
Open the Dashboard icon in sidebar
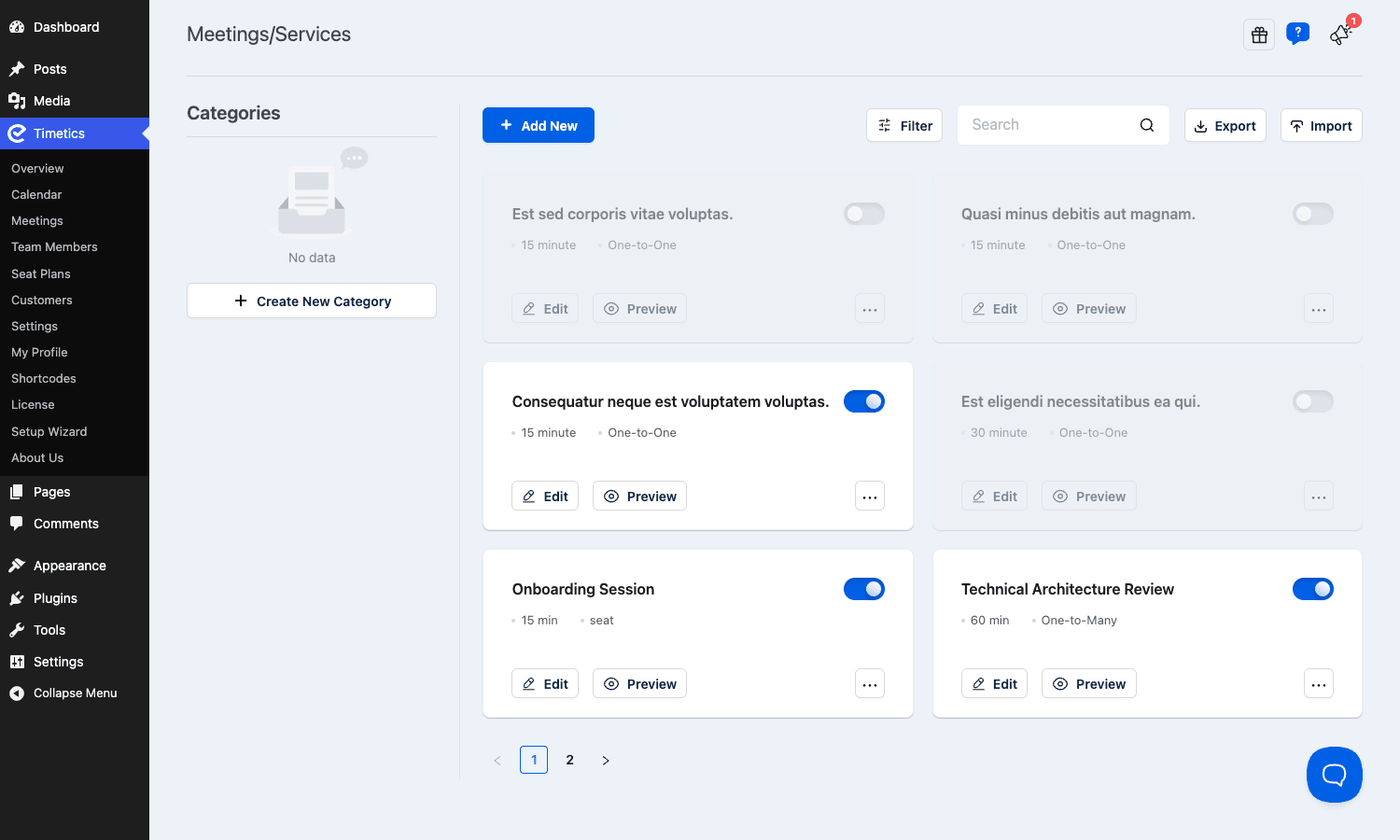(x=17, y=27)
